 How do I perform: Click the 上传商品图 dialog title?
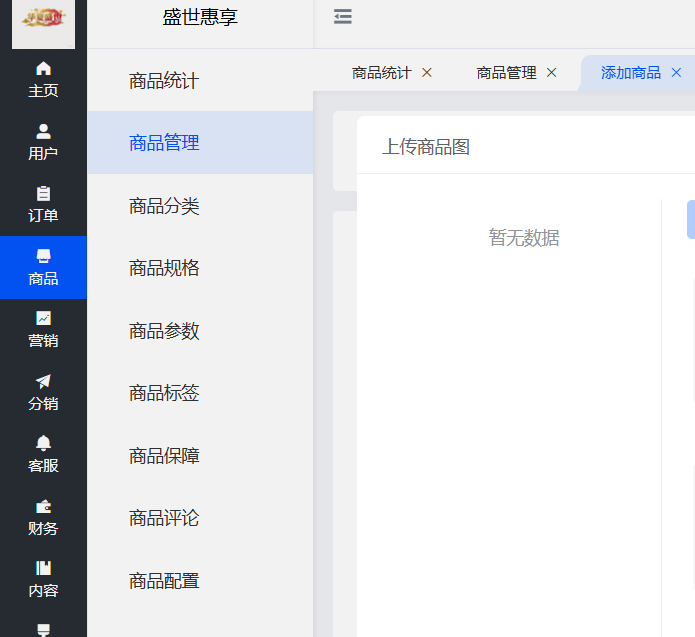[426, 147]
